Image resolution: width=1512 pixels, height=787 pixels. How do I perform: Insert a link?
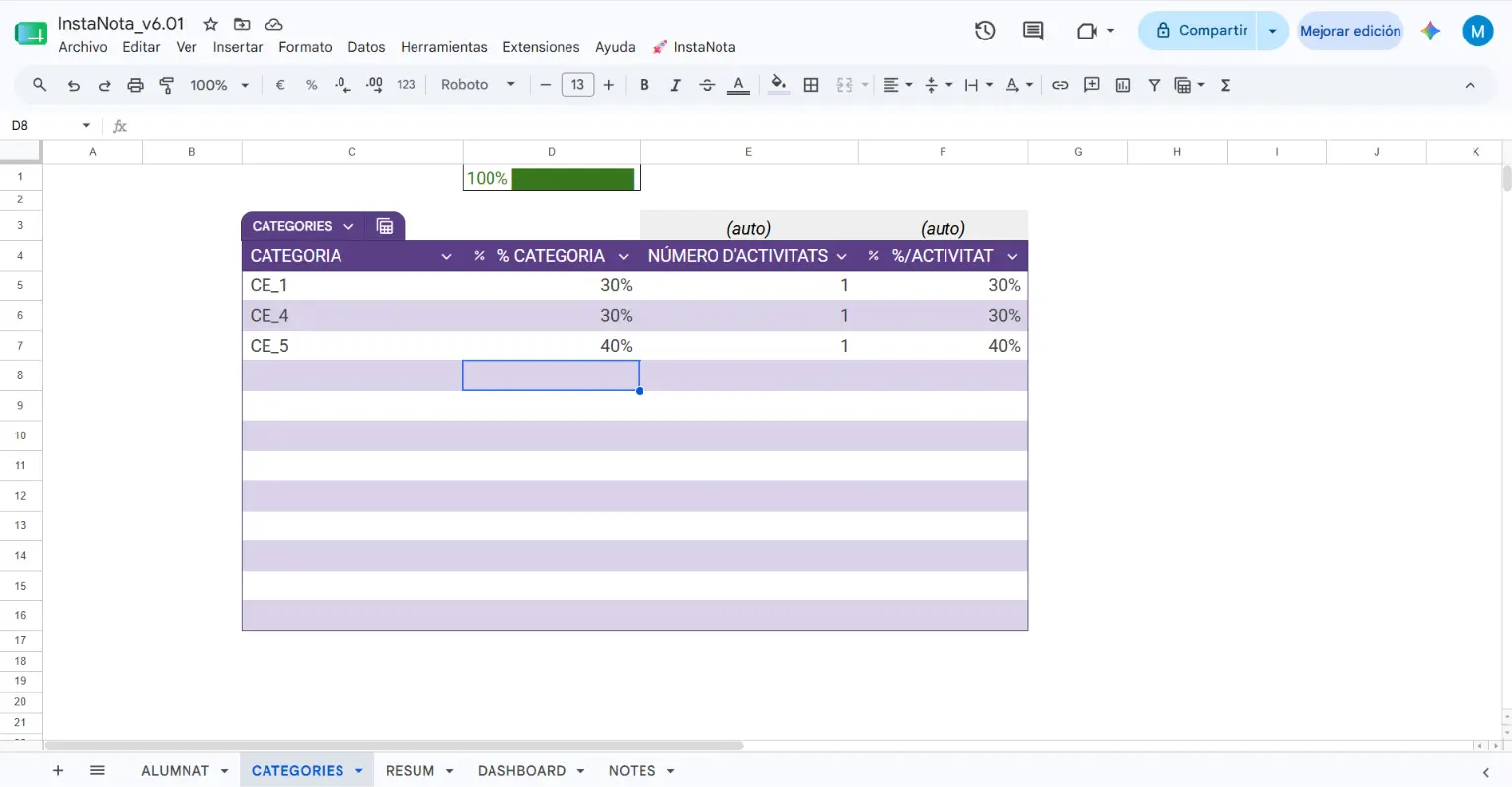[x=1060, y=85]
